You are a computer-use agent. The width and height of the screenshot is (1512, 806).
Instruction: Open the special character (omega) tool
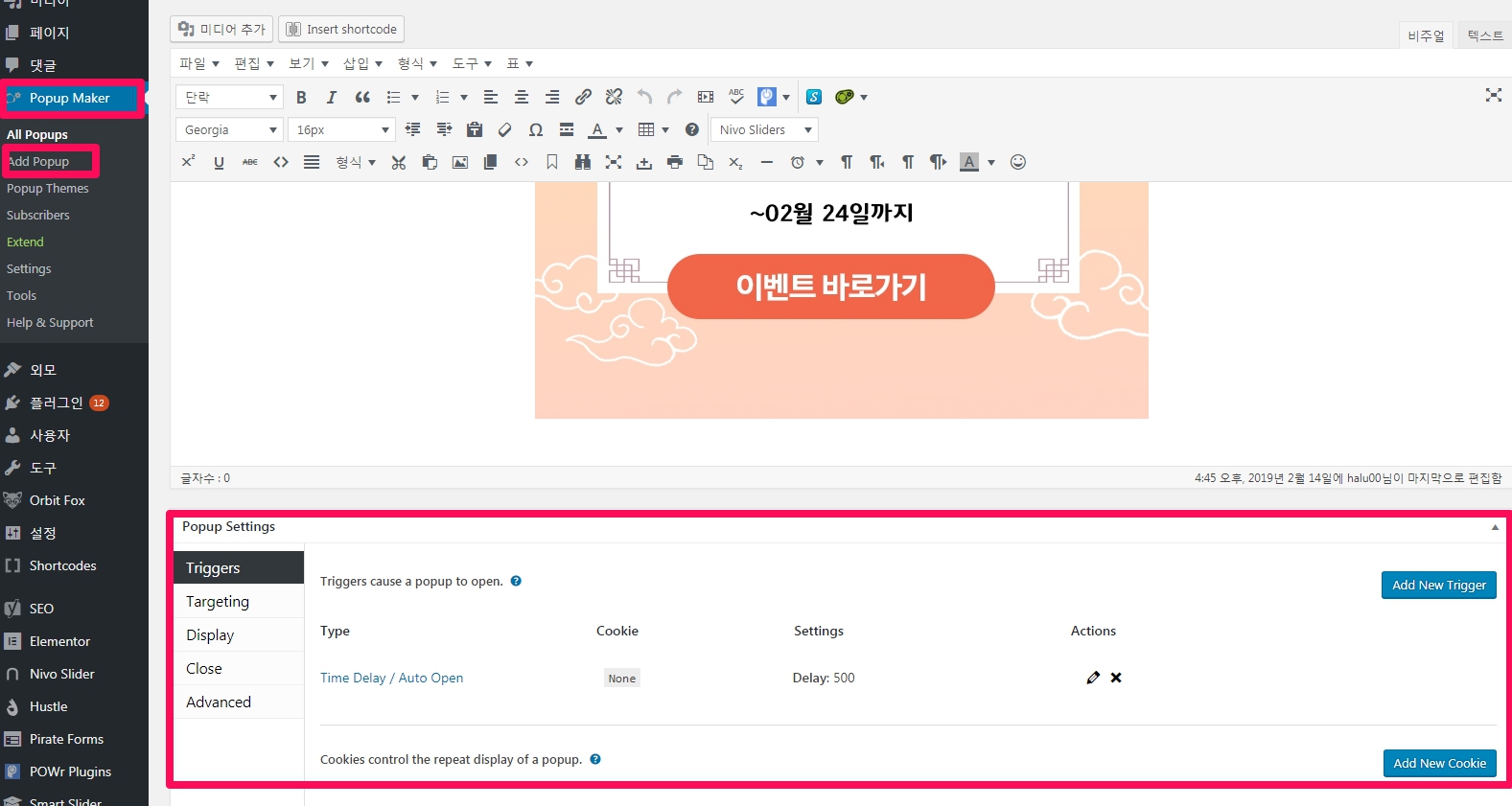click(536, 129)
